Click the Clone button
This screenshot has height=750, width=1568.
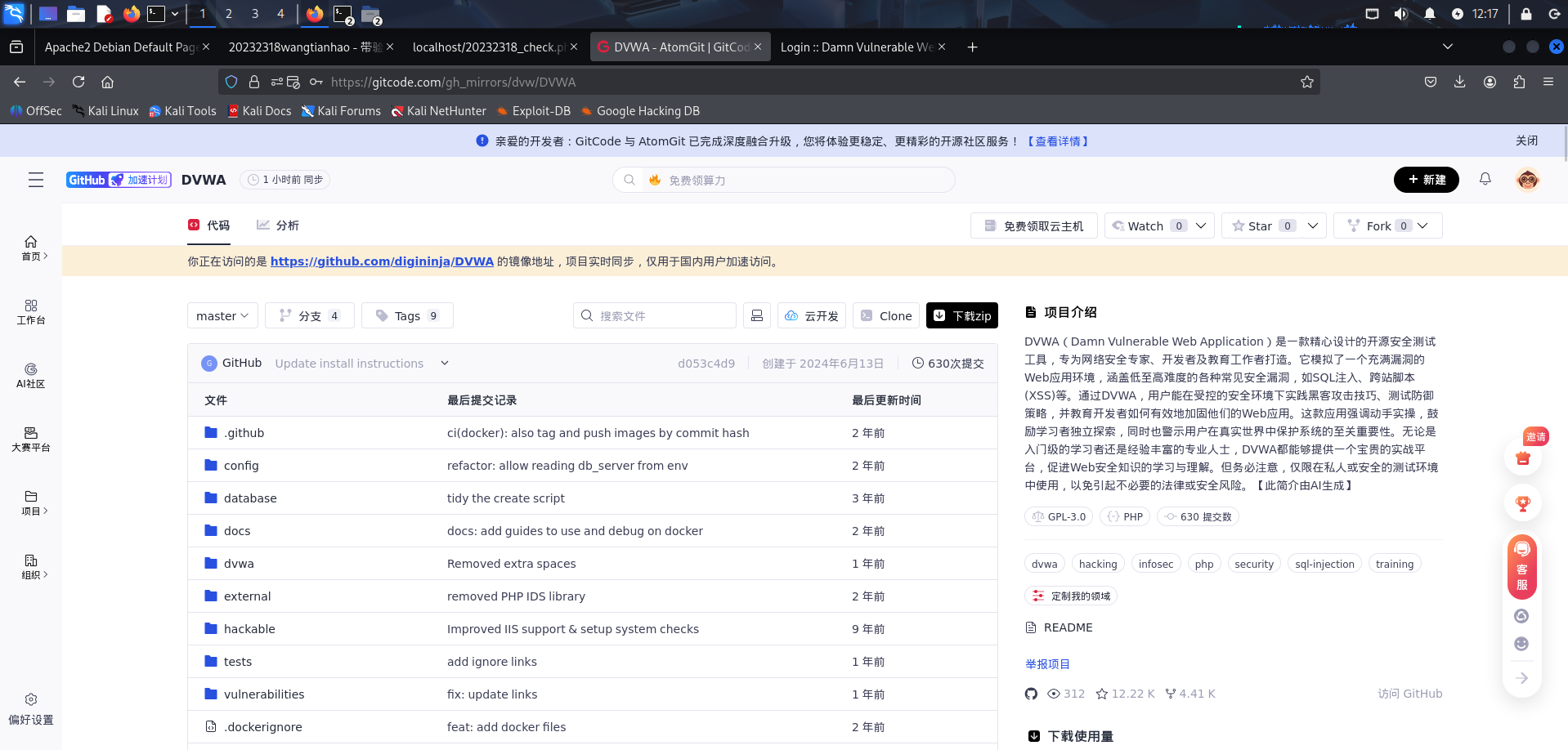click(x=886, y=315)
